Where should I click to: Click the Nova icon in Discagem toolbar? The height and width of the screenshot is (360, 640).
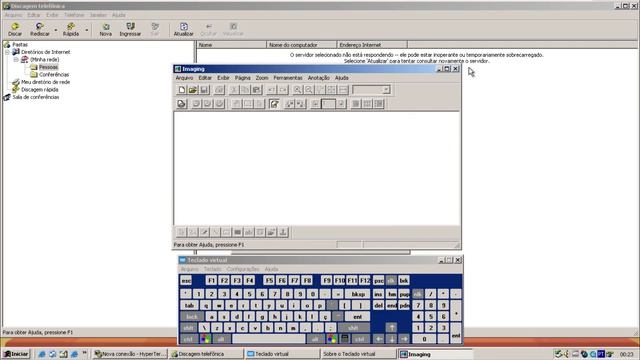(x=105, y=29)
